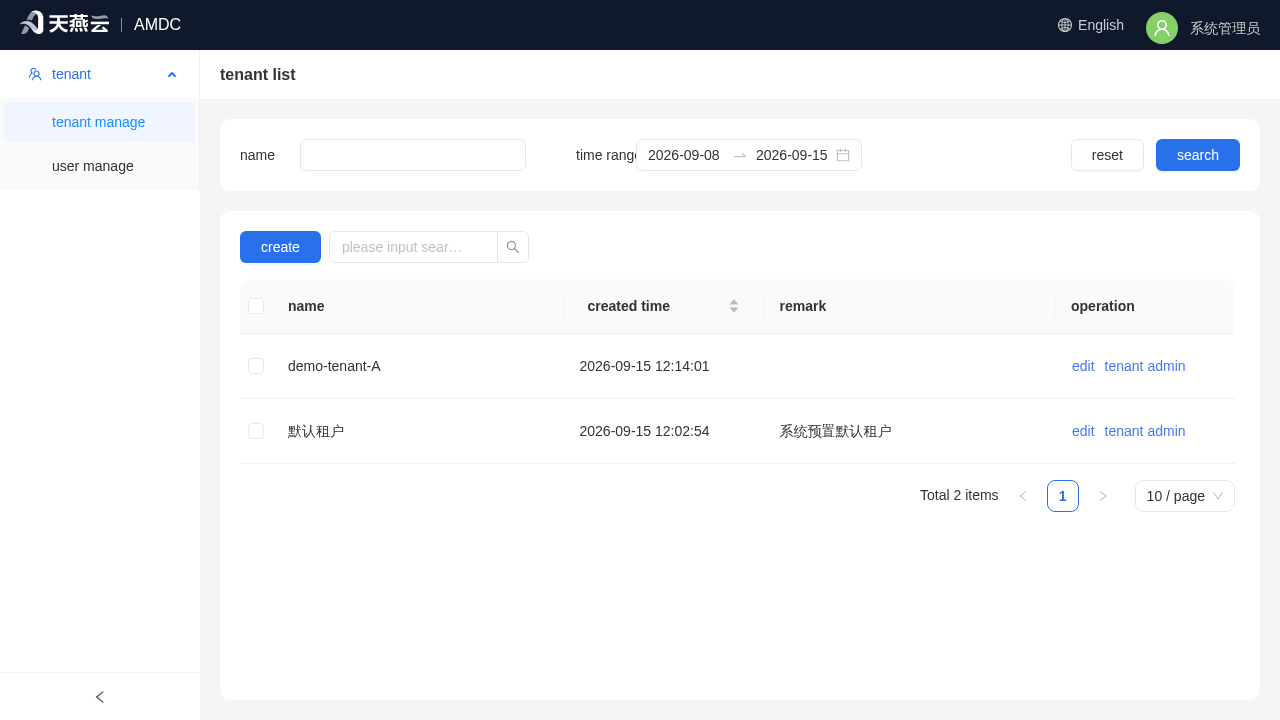Screen dimensions: 1280x720
Task: Select tenant manage menu item
Action: tap(100, 122)
